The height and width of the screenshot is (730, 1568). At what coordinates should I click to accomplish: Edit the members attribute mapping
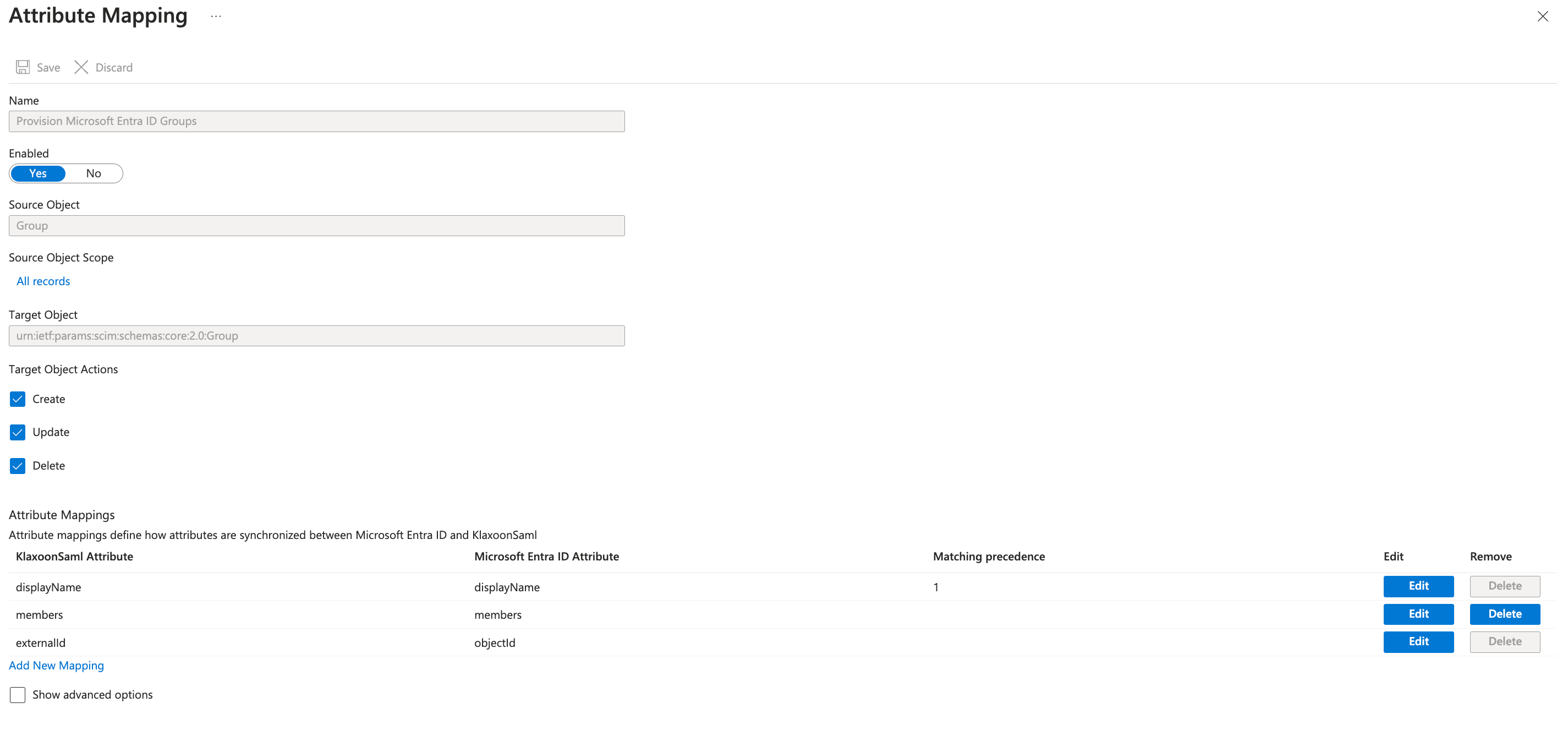tap(1418, 614)
